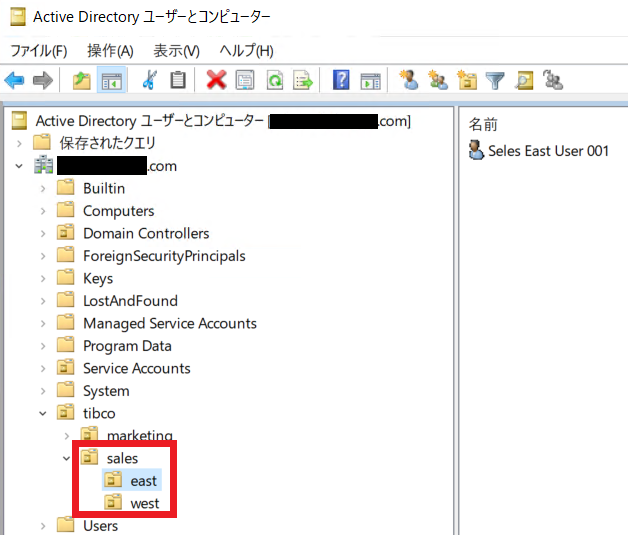This screenshot has width=628, height=535.
Task: Expand the Keys container
Action: coord(43,278)
